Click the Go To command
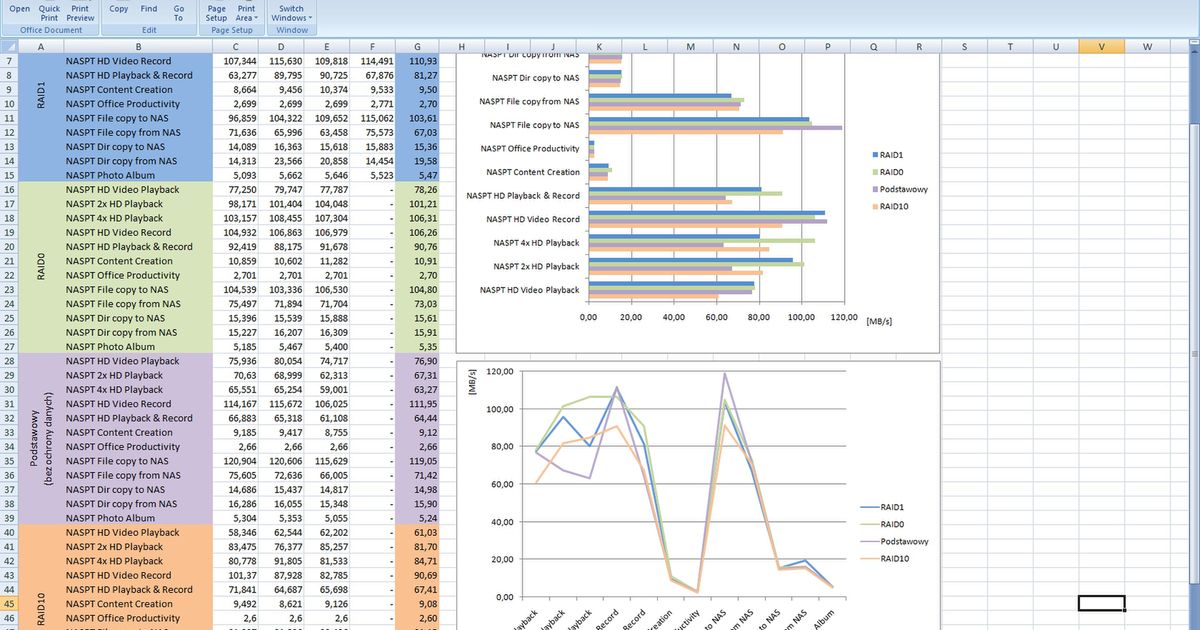1200x630 pixels. pos(178,12)
